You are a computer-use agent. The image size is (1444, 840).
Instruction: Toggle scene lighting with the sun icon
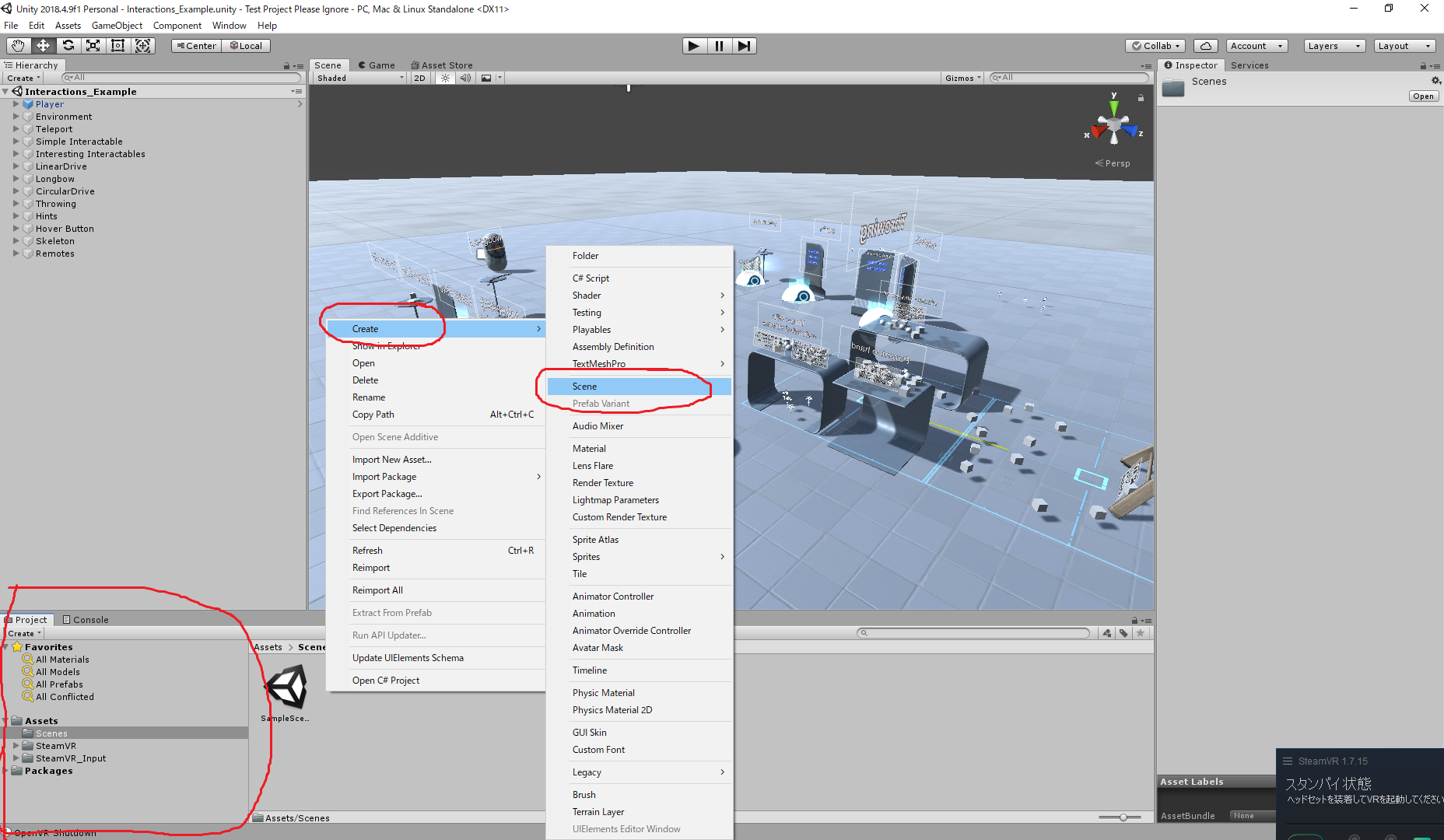click(x=444, y=78)
